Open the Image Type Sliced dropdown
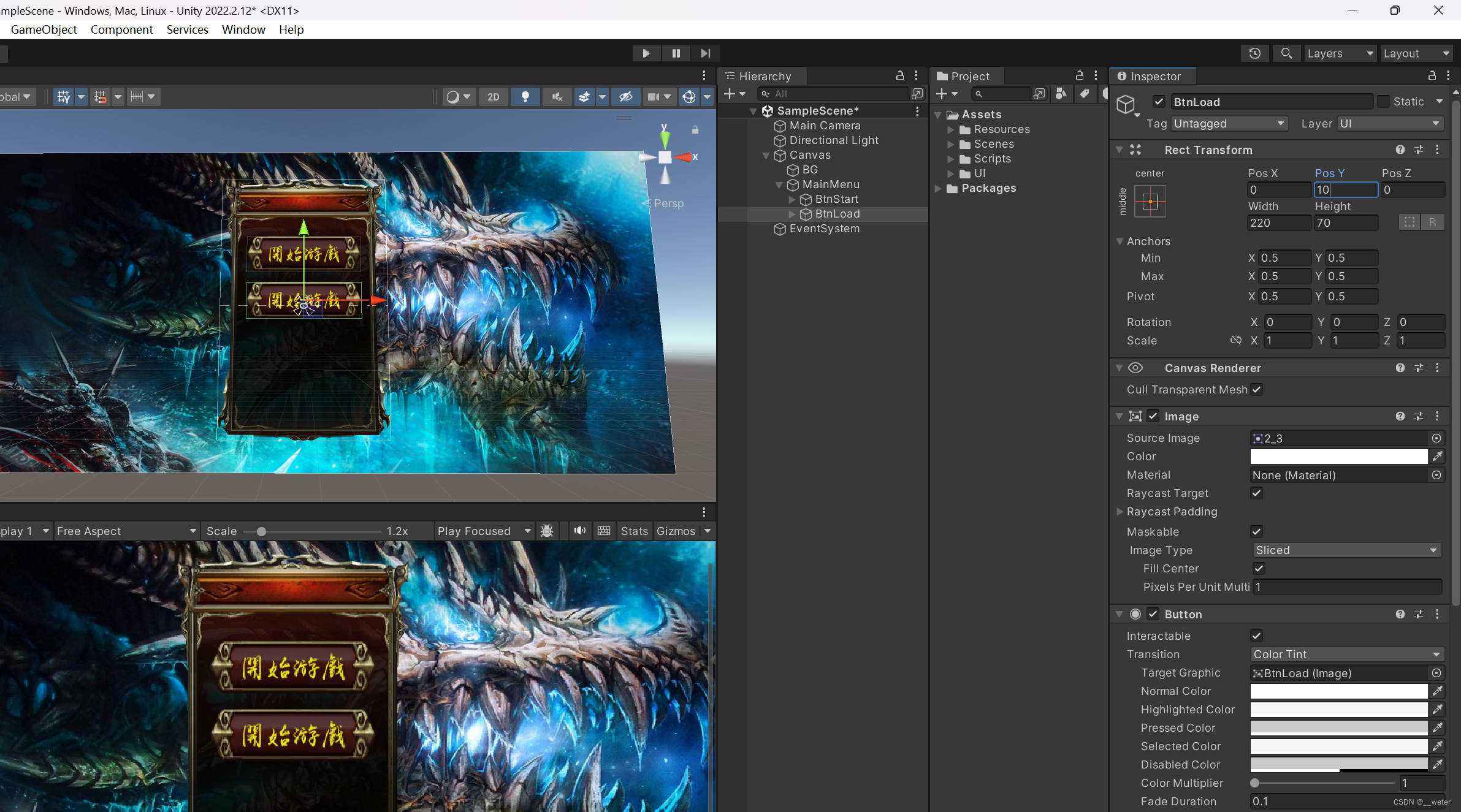The height and width of the screenshot is (812, 1461). (x=1346, y=550)
